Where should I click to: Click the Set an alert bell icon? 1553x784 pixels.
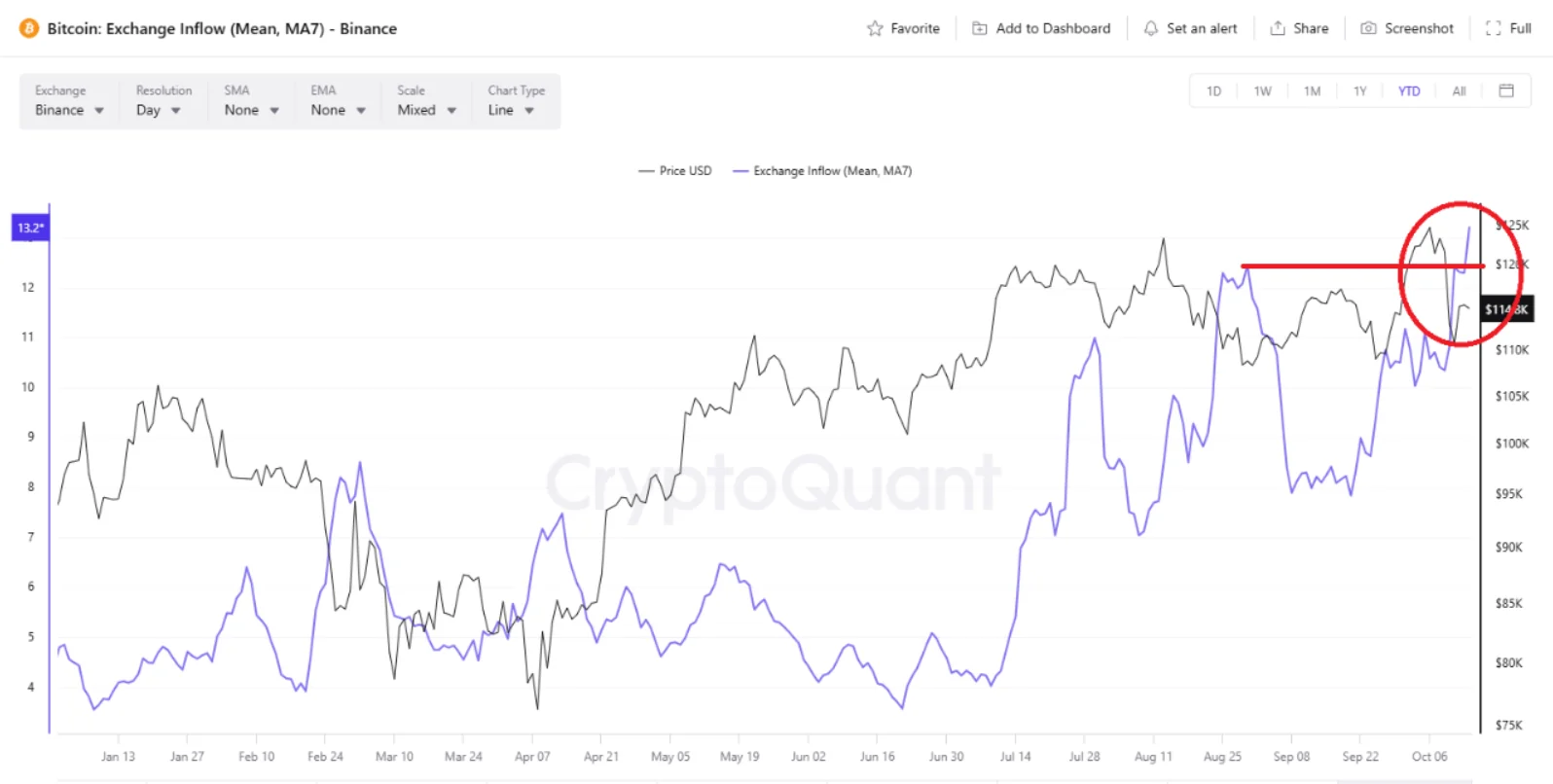(x=1151, y=28)
